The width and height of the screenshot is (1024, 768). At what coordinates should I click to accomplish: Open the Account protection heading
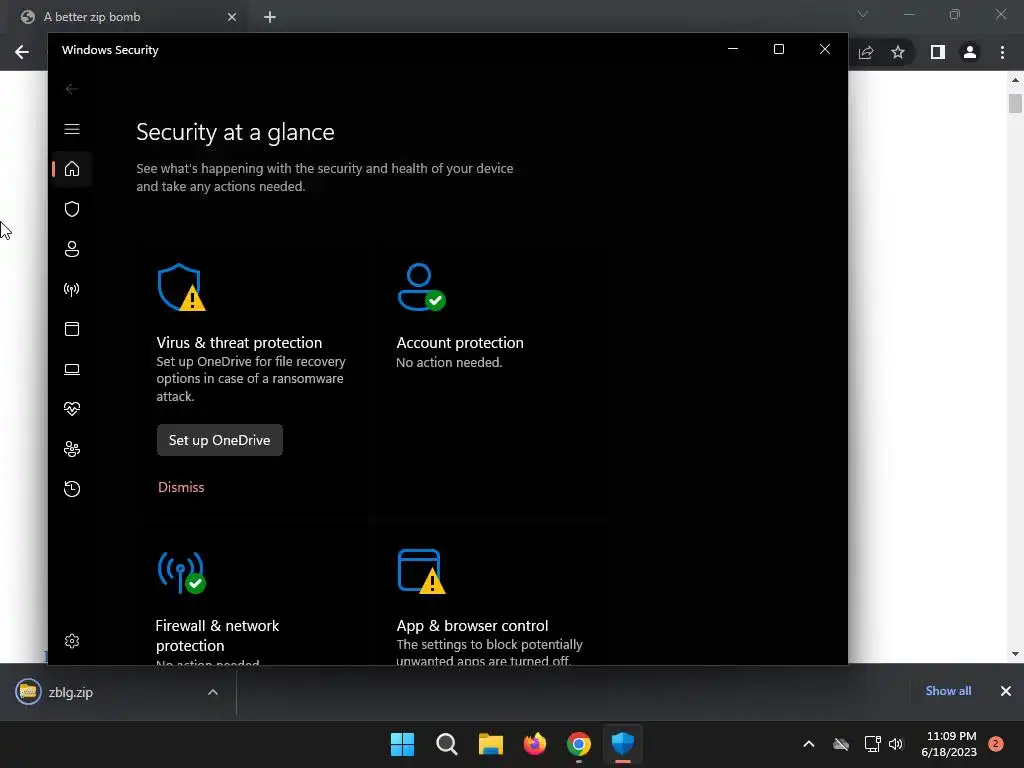(x=460, y=343)
